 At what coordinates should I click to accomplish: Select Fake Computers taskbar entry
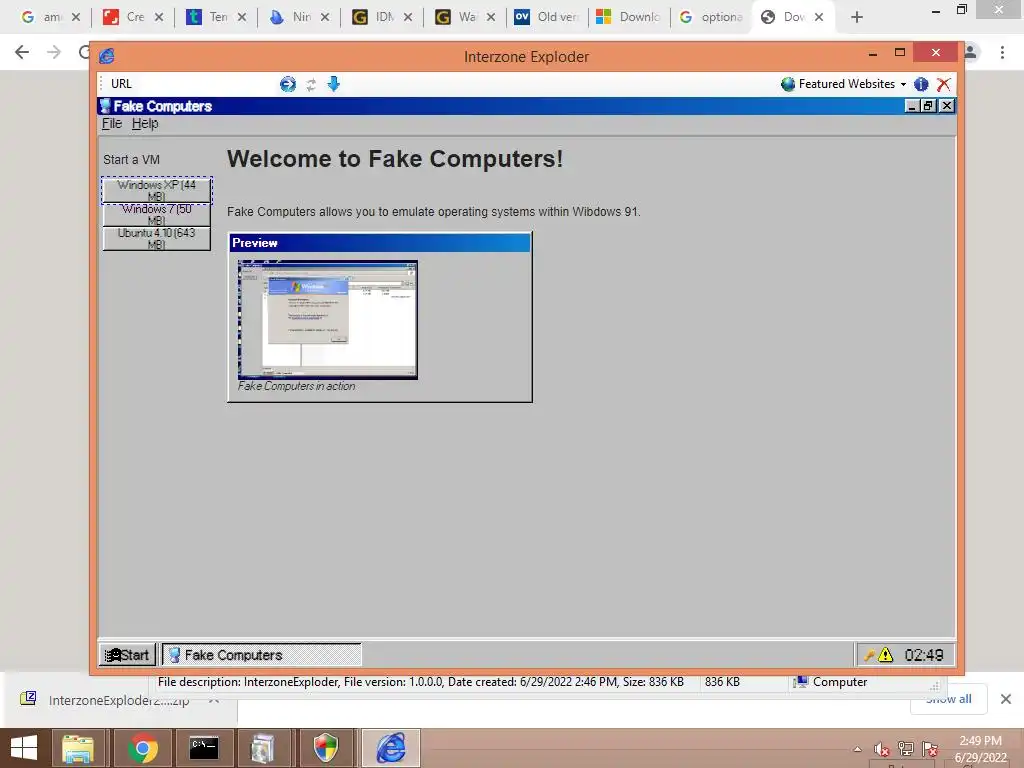(x=261, y=654)
